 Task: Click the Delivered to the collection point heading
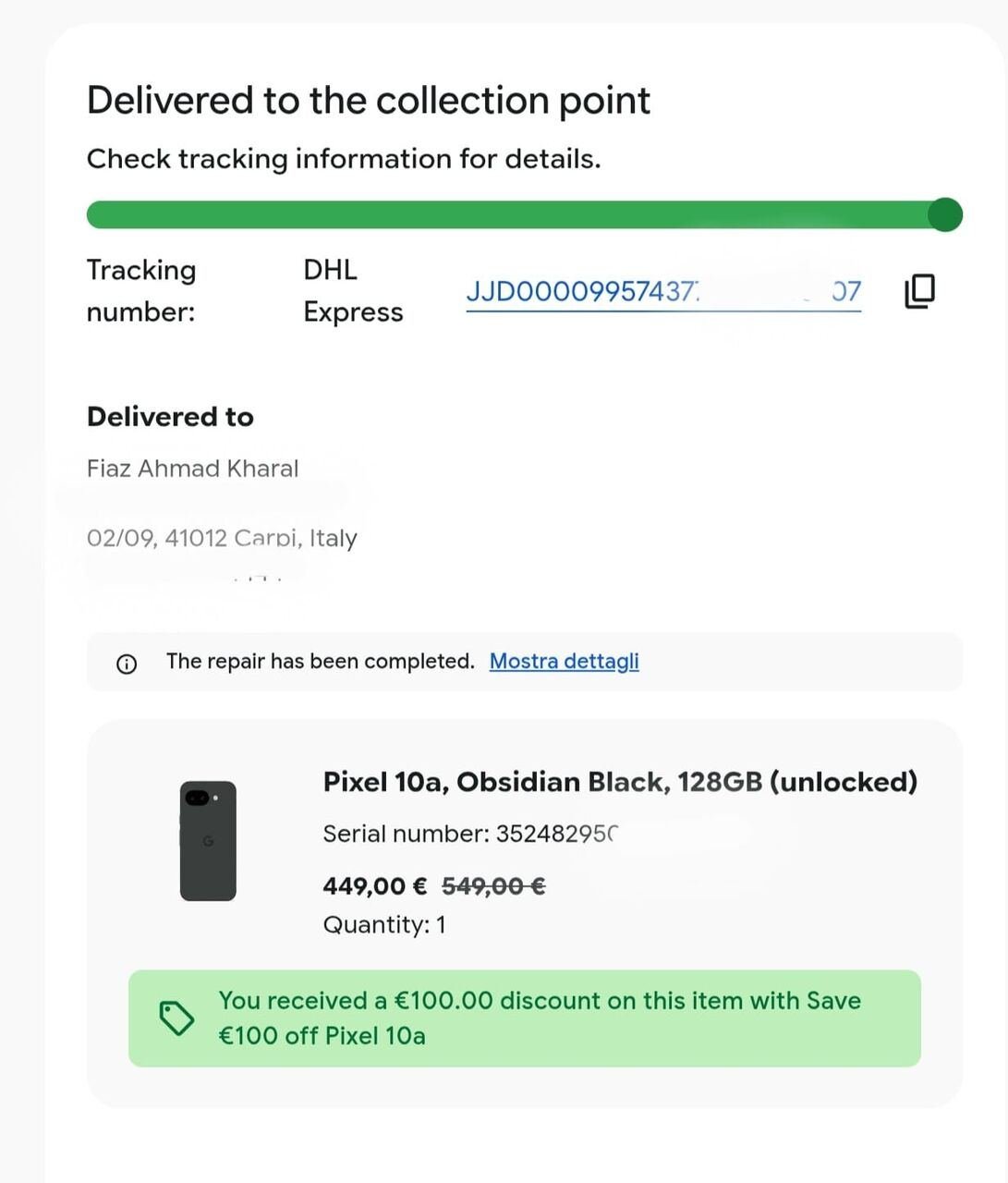pos(369,100)
